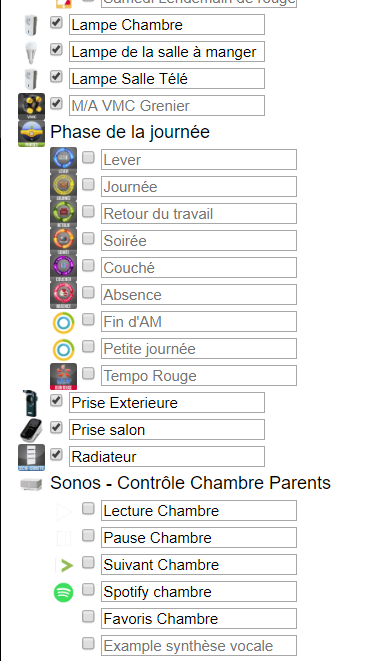Click the Sonos - Contrôle Chambre Parents heading

(x=190, y=483)
